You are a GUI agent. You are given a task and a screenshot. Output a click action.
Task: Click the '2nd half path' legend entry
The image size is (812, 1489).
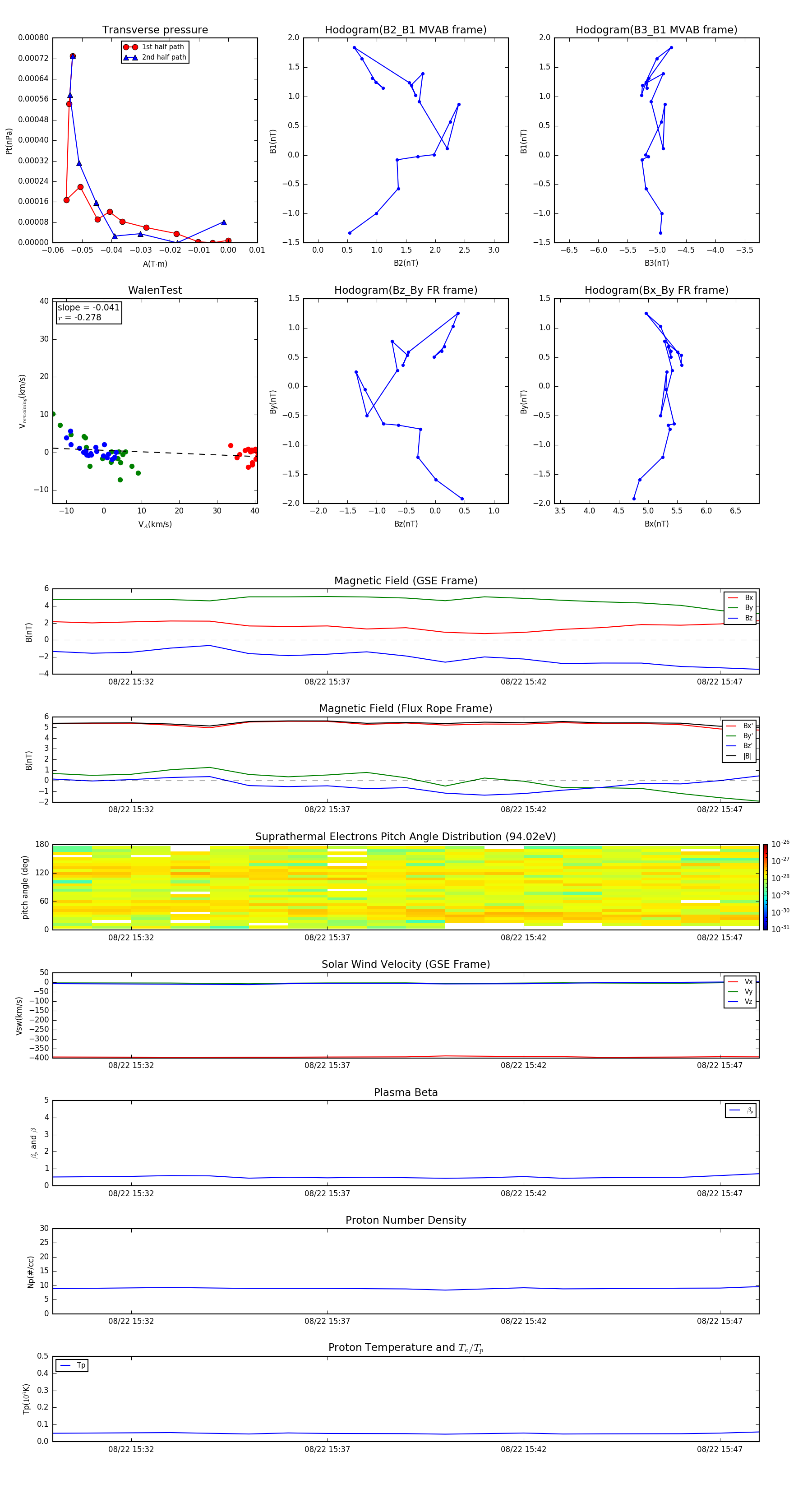(x=155, y=57)
